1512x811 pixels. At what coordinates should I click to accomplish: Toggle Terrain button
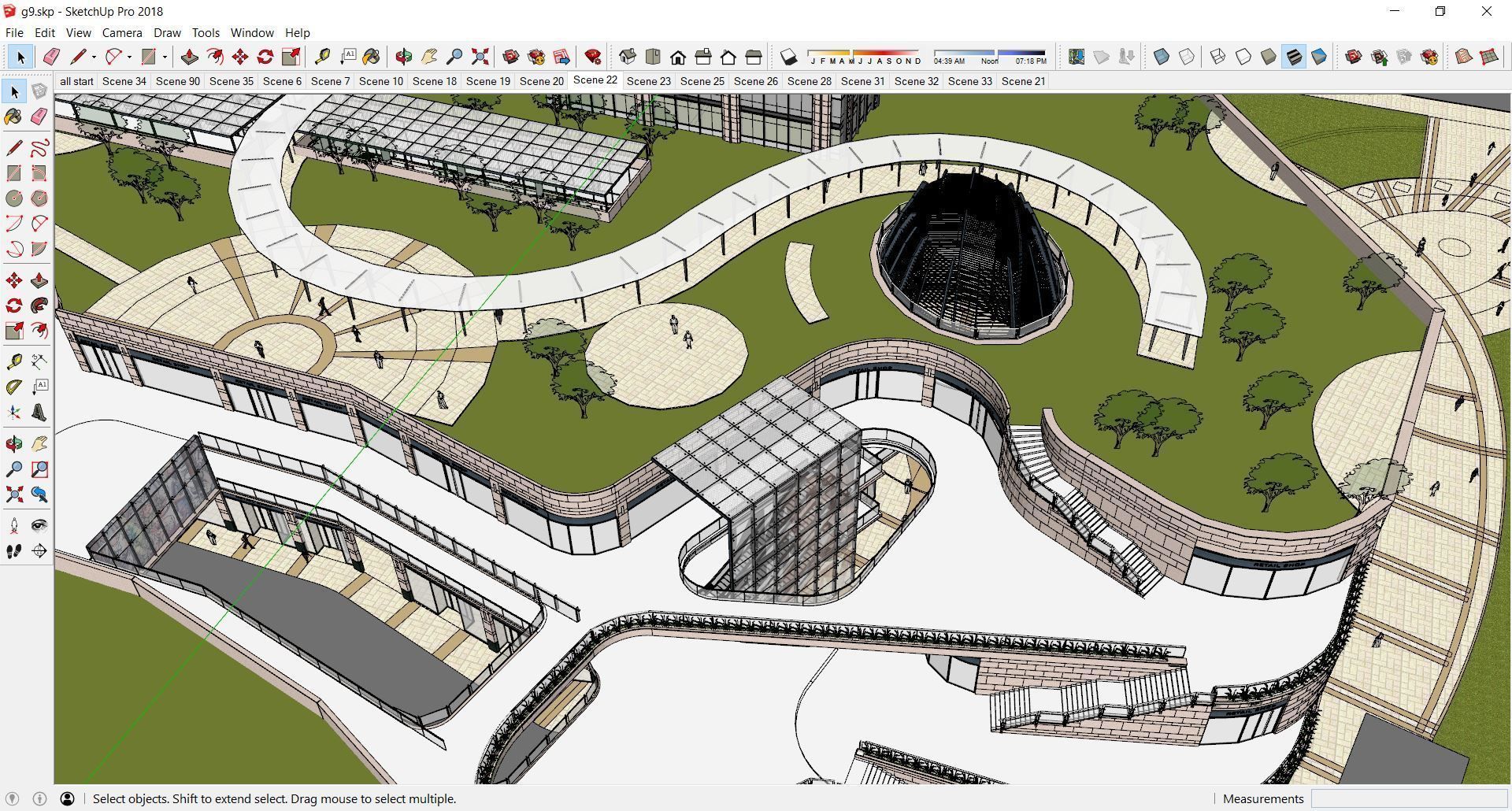(1102, 57)
